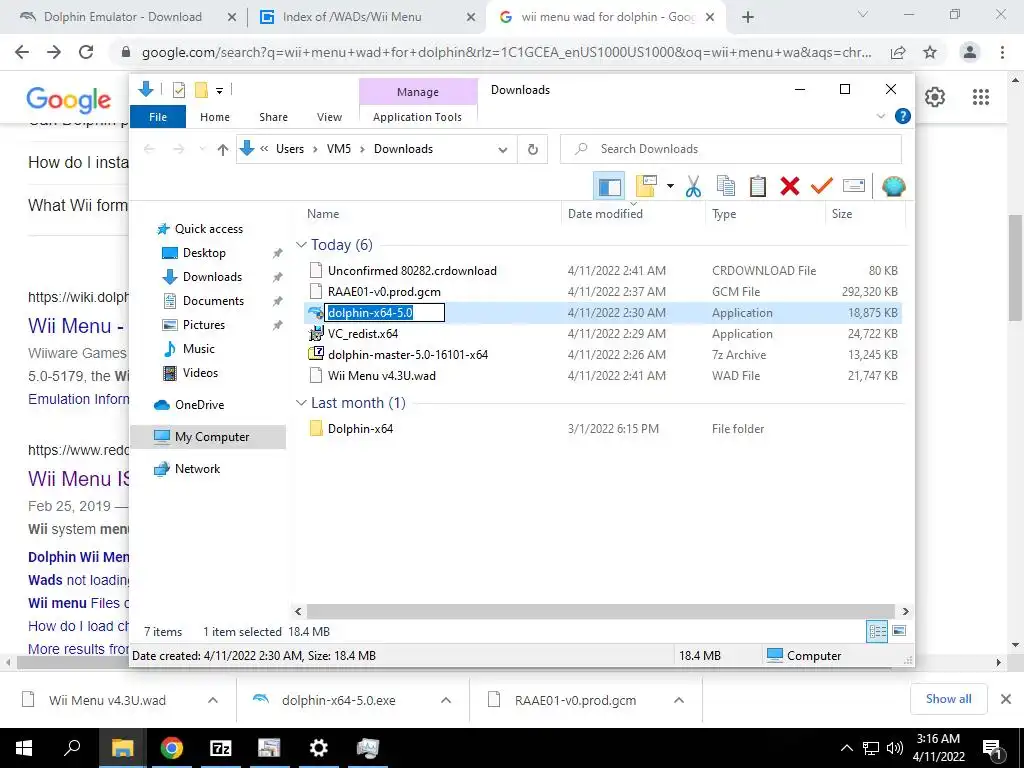Click the folder options toolbar icon
This screenshot has width=1024, height=768.
[646, 186]
